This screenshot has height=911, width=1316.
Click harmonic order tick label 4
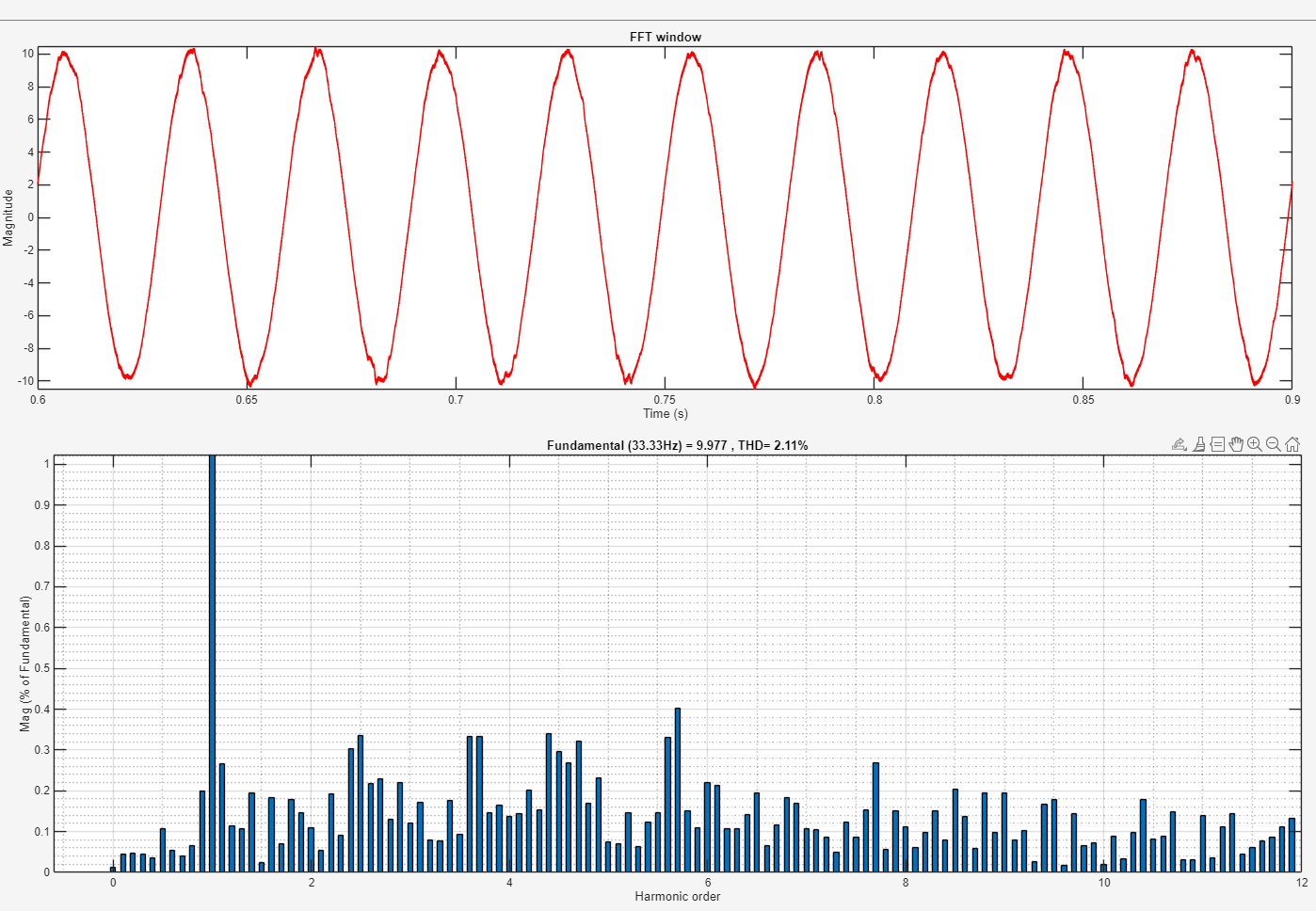(509, 883)
